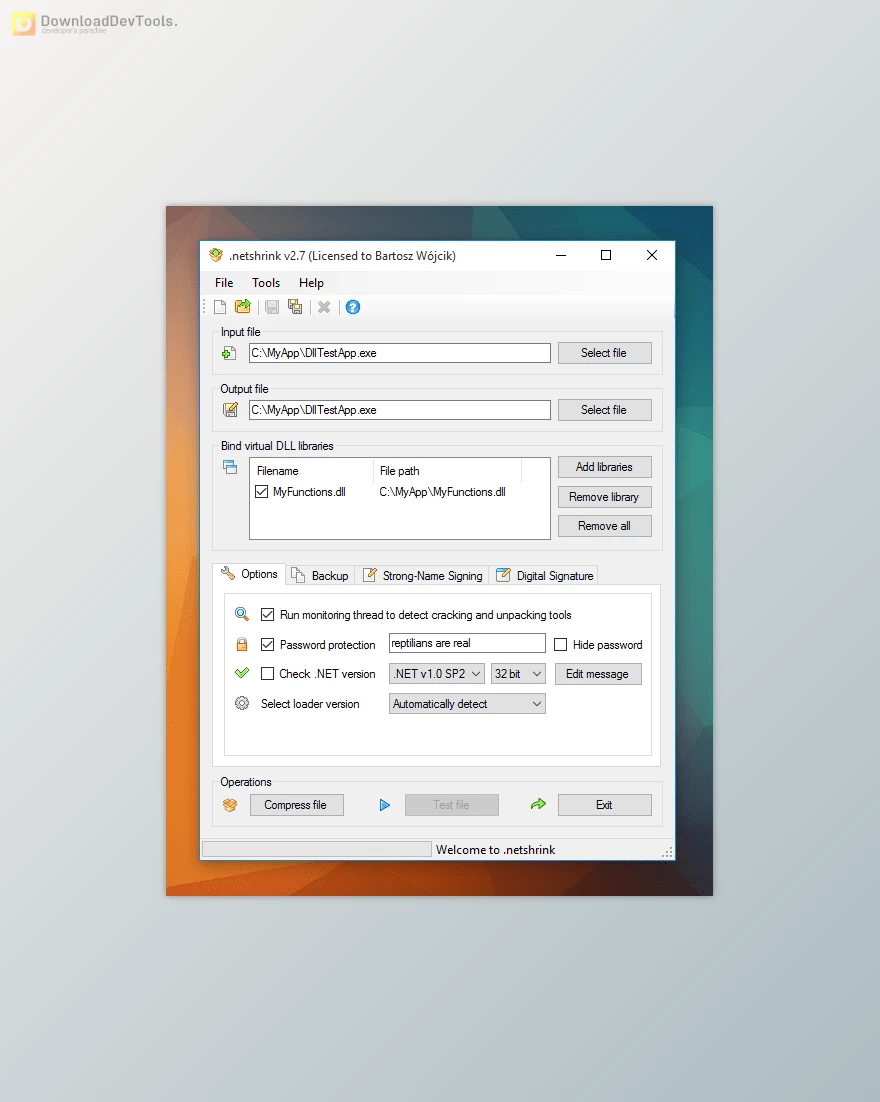880x1102 pixels.
Task: Click 'Welcome to .netshrink' status text
Action: click(496, 850)
